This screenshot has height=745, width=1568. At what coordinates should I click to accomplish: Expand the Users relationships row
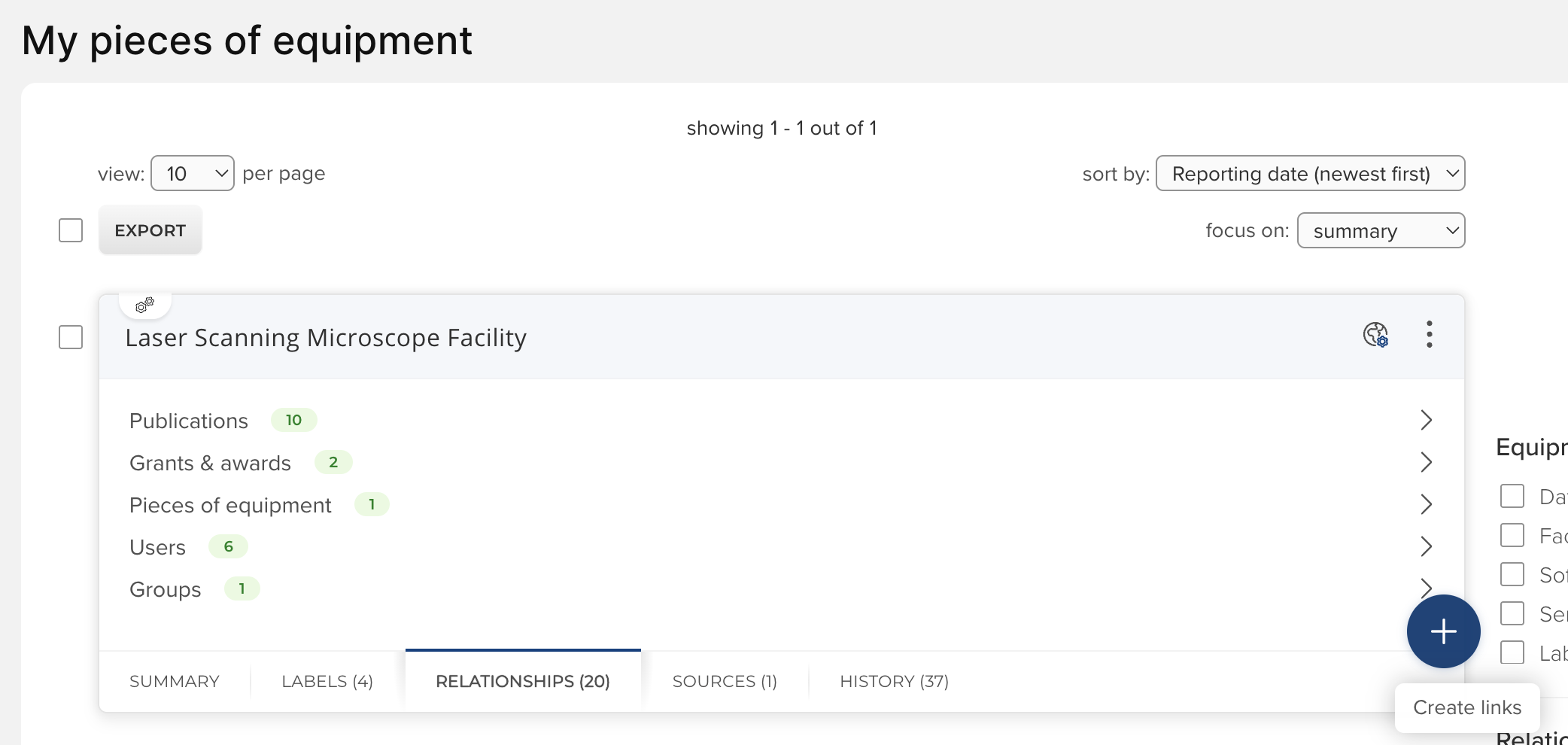pos(1425,546)
